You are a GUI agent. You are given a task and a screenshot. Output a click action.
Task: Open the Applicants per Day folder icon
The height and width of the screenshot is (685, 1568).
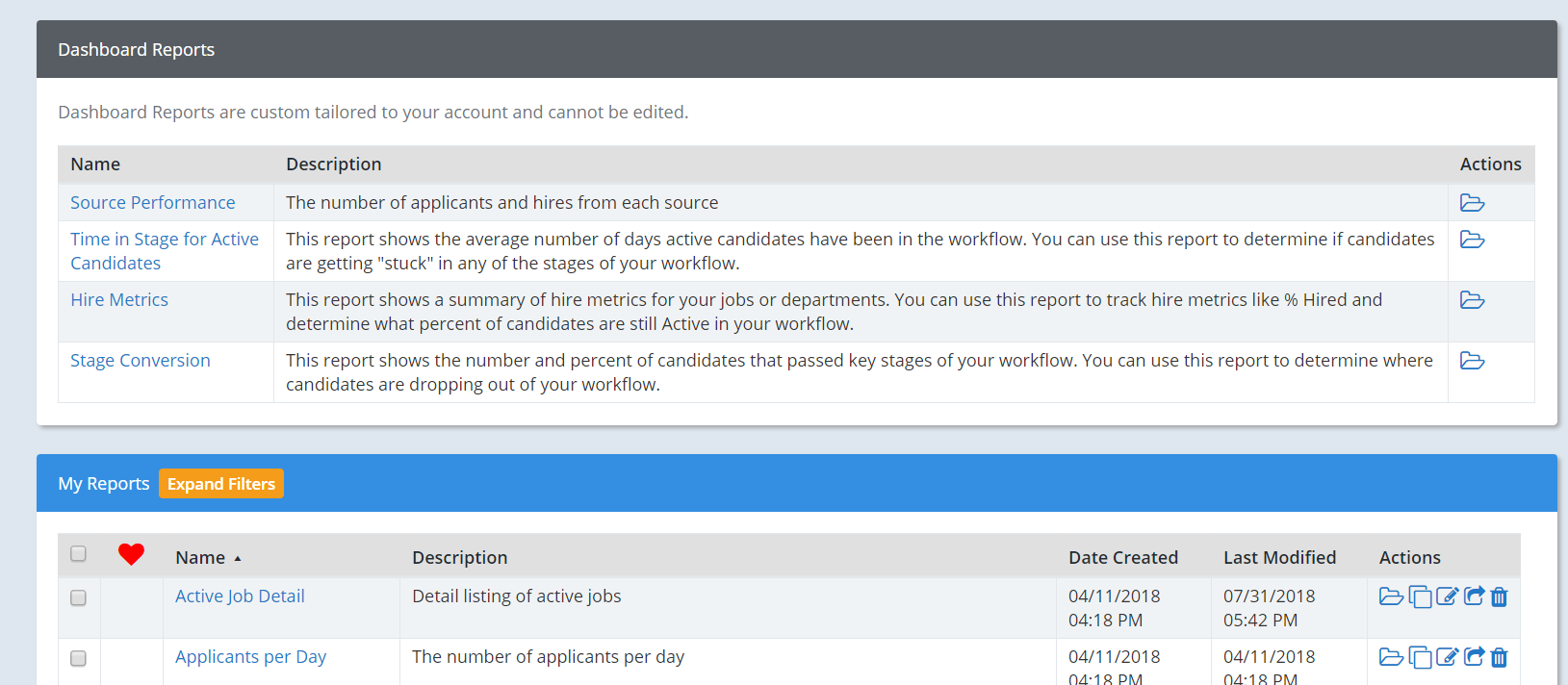coord(1391,657)
